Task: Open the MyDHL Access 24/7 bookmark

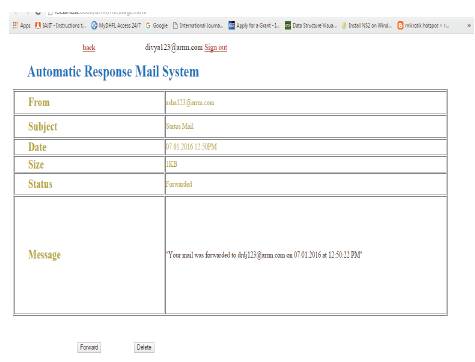Action: coord(116,25)
